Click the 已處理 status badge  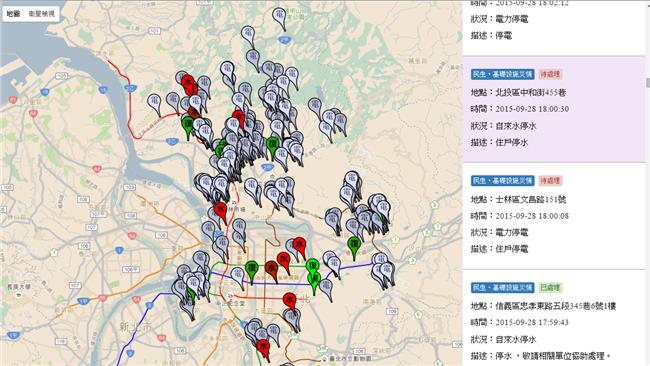pyautogui.click(x=550, y=288)
